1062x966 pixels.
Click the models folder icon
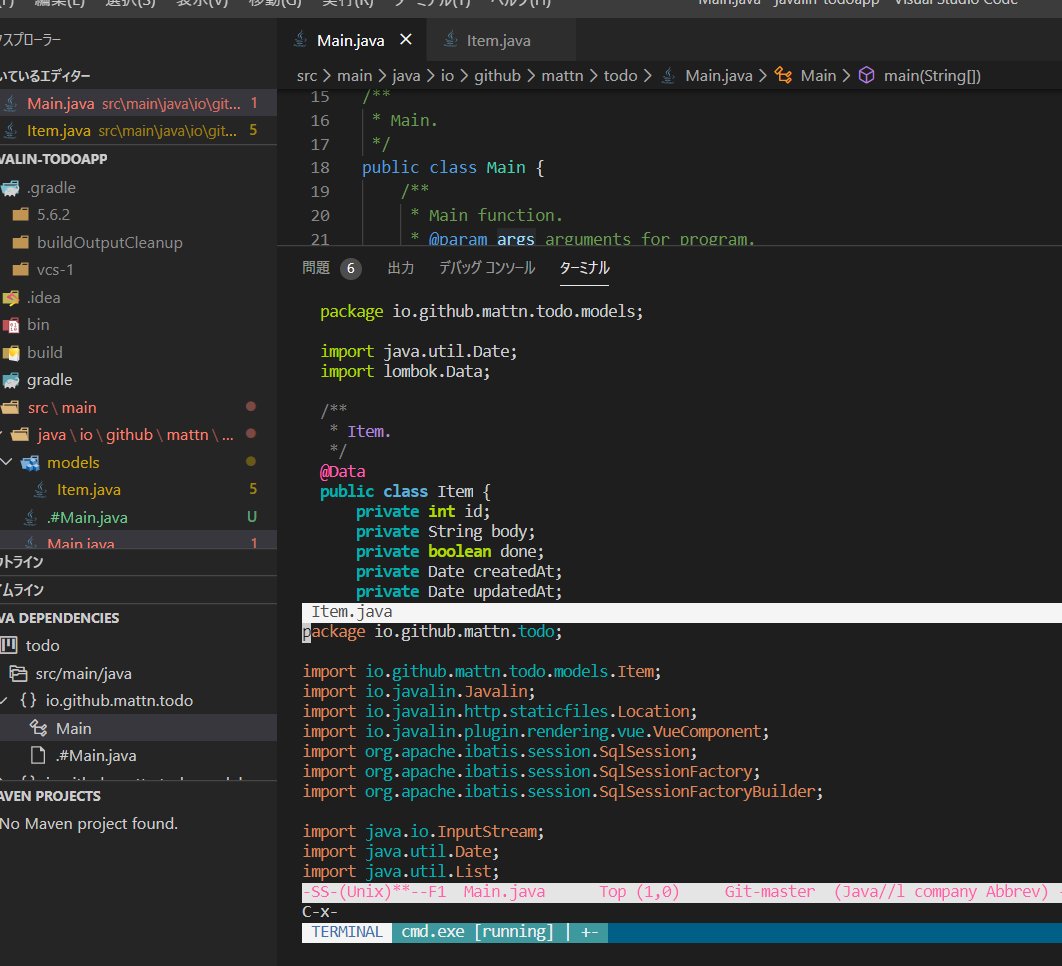[x=30, y=463]
